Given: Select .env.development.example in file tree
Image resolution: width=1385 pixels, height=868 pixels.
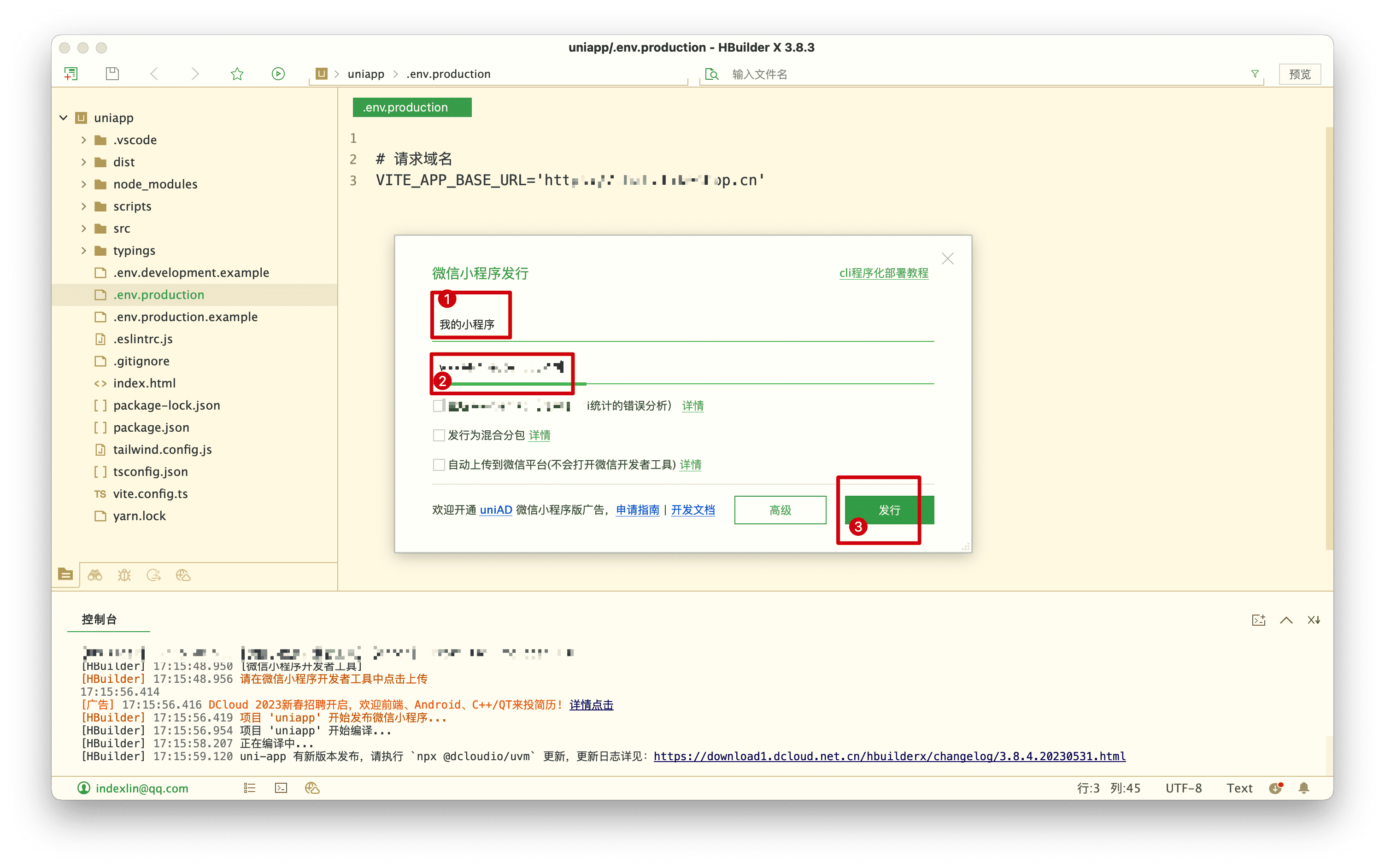Looking at the screenshot, I should coord(191,273).
